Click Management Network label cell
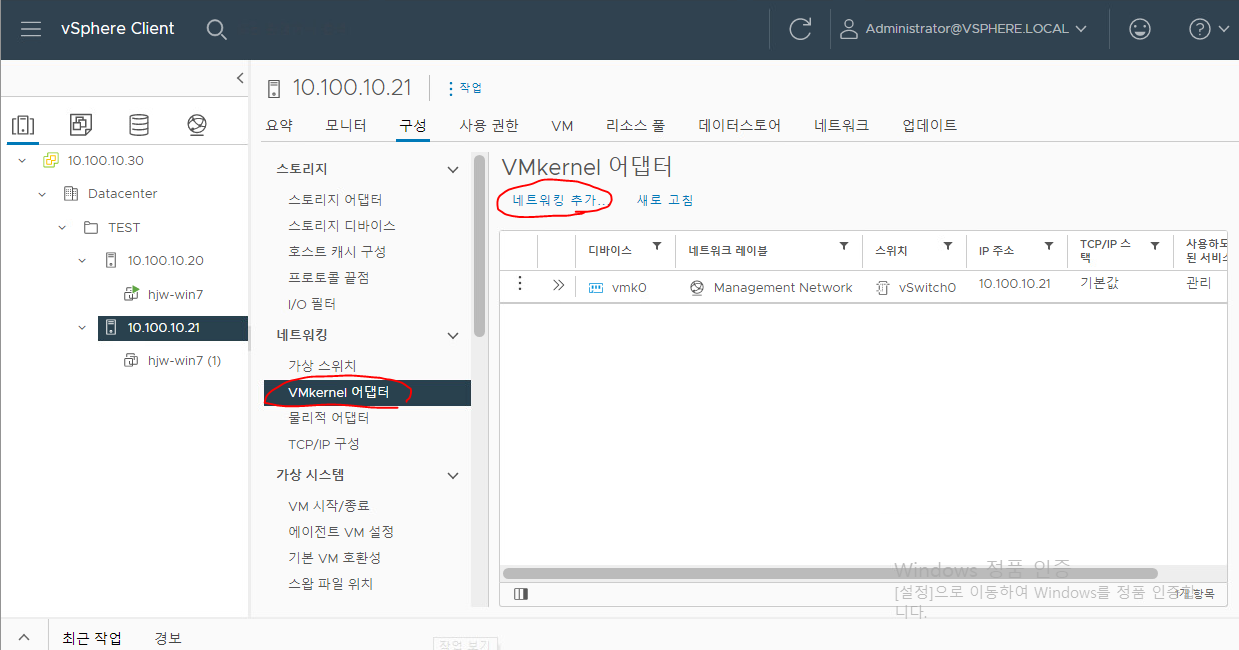The height and width of the screenshot is (650, 1239). (x=771, y=287)
